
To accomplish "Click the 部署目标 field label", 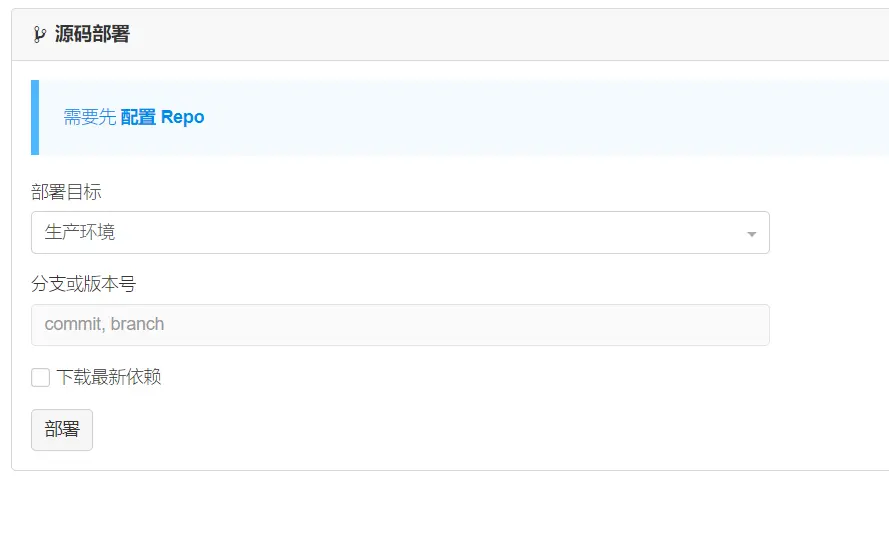I will (x=66, y=192).
